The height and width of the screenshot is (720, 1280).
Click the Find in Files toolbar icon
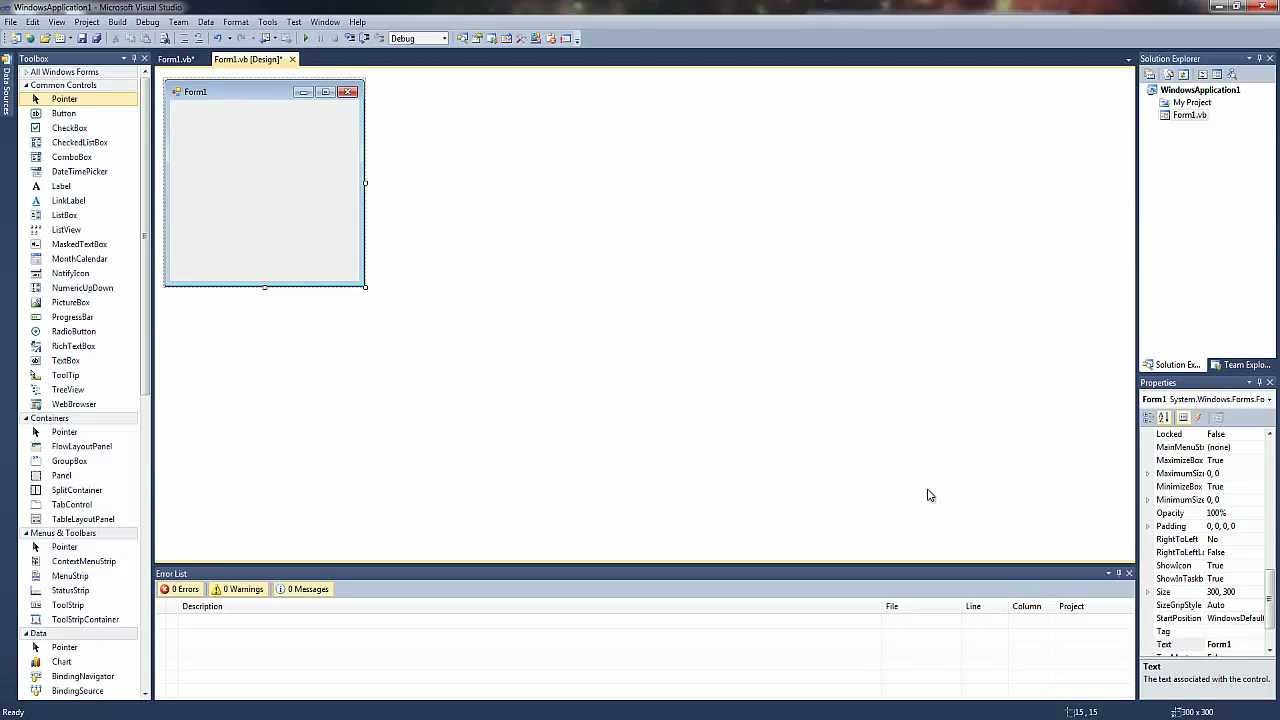[165, 39]
